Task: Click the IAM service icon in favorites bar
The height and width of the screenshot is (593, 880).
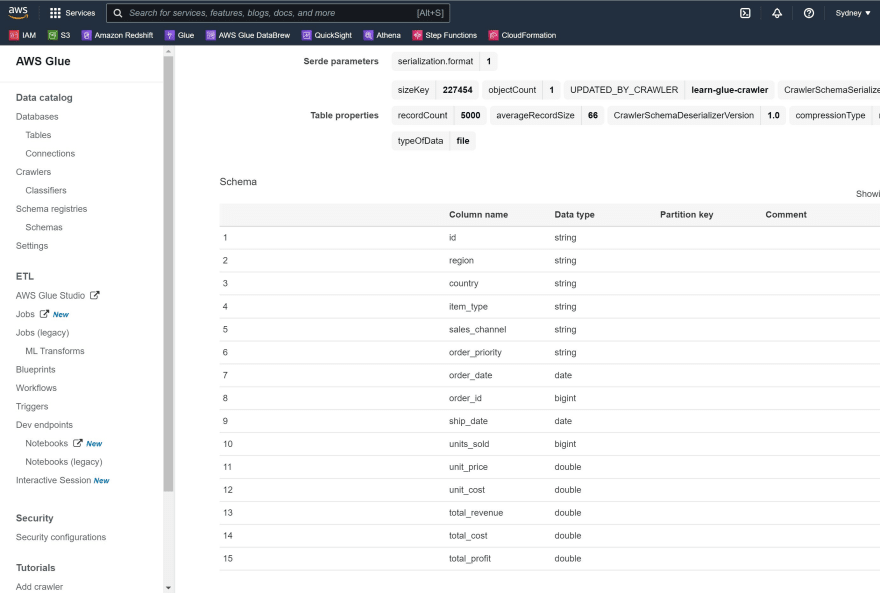Action: point(14,35)
